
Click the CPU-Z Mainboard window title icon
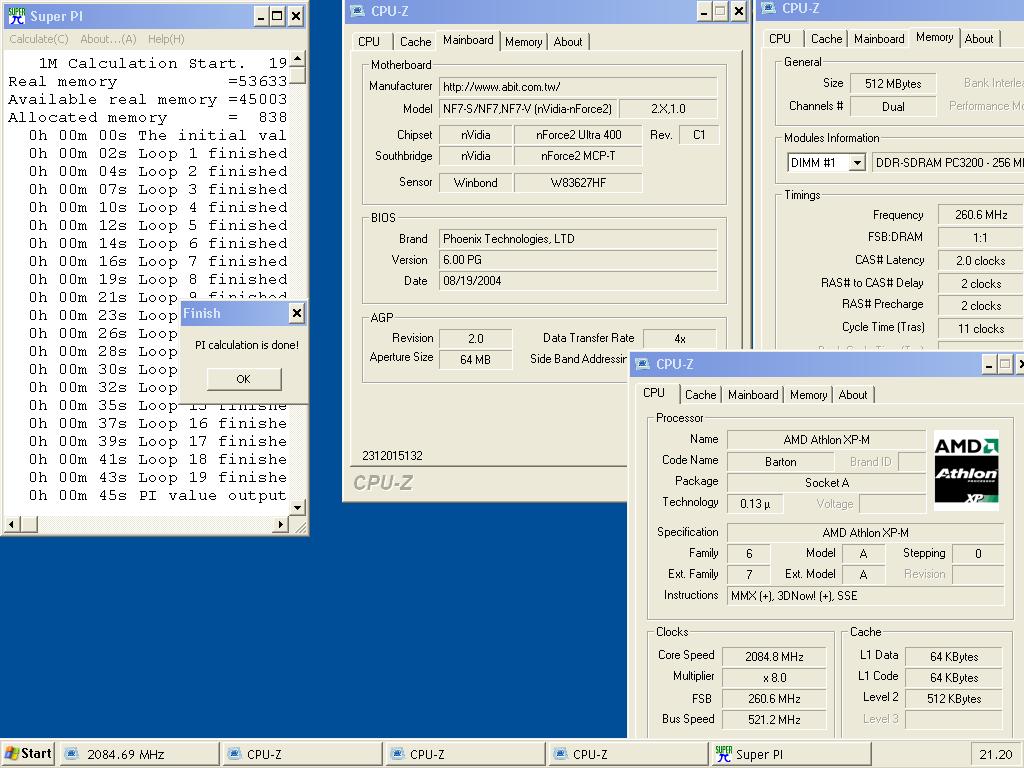(x=357, y=11)
